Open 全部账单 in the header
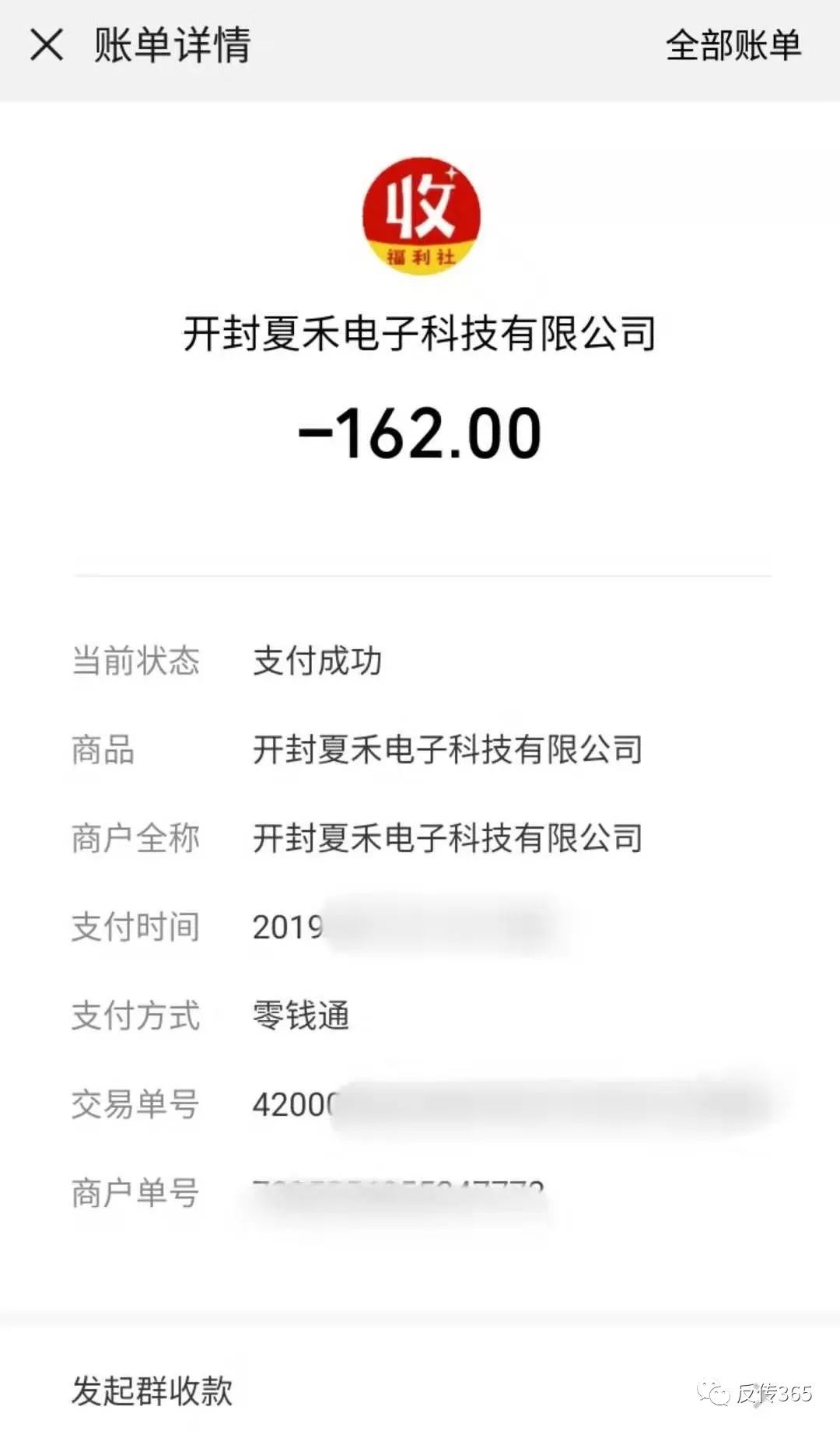This screenshot has height=1431, width=840. 733,45
